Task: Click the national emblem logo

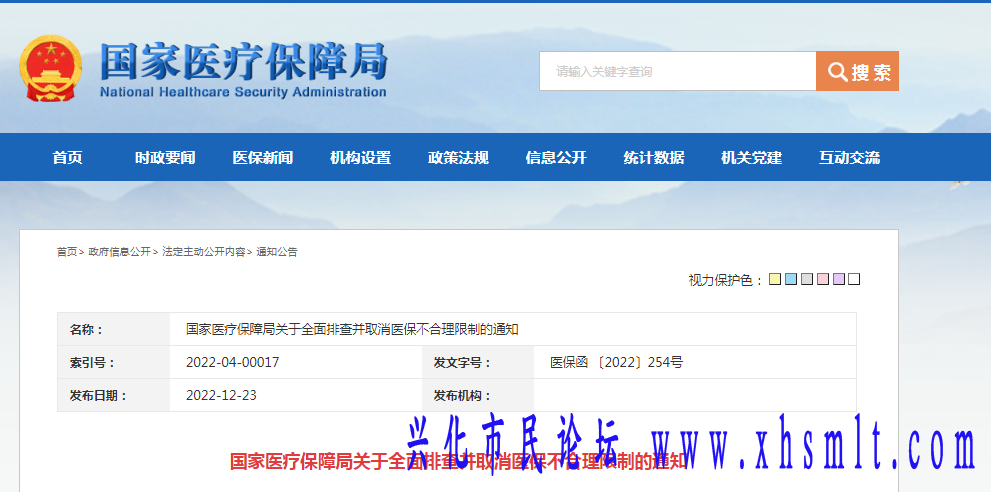Action: click(50, 68)
